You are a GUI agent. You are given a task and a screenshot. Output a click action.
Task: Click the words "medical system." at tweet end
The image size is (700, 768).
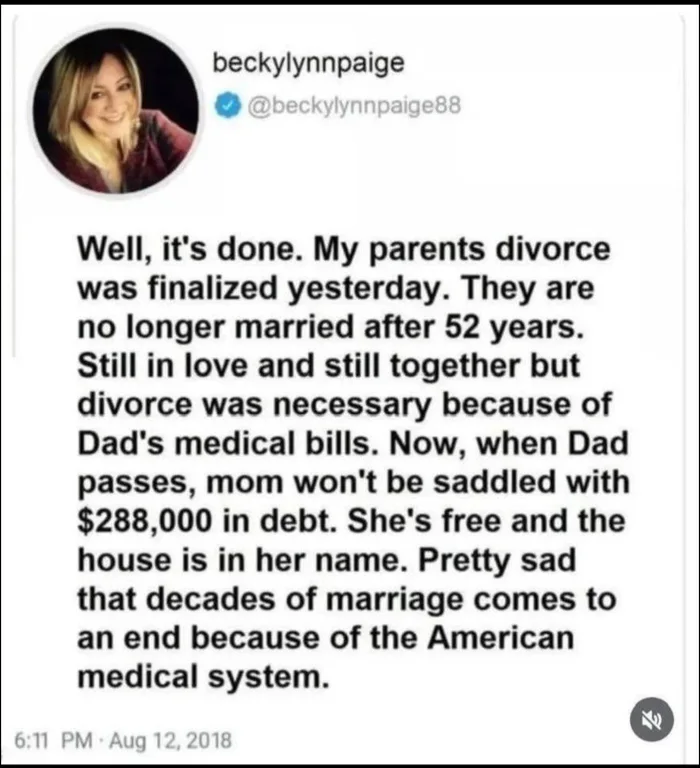pos(202,676)
